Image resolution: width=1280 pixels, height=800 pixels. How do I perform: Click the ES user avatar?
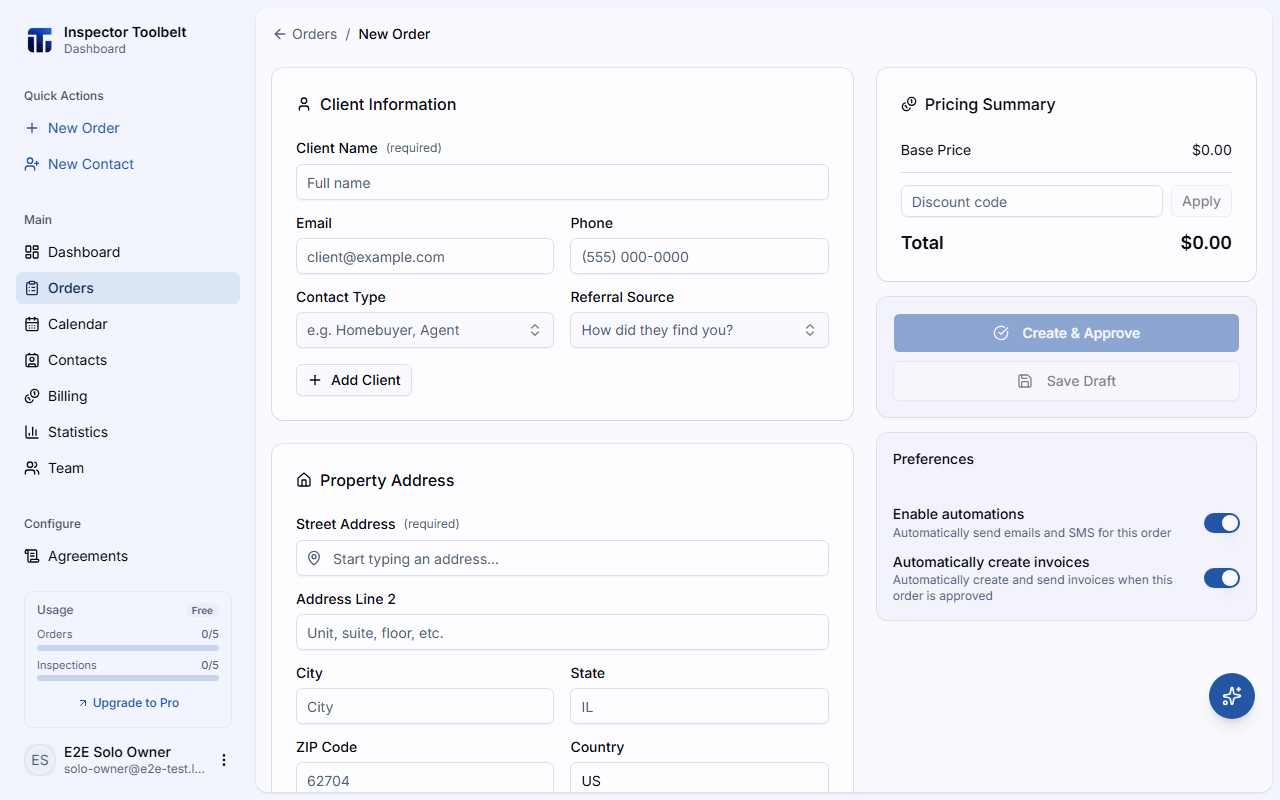click(40, 760)
